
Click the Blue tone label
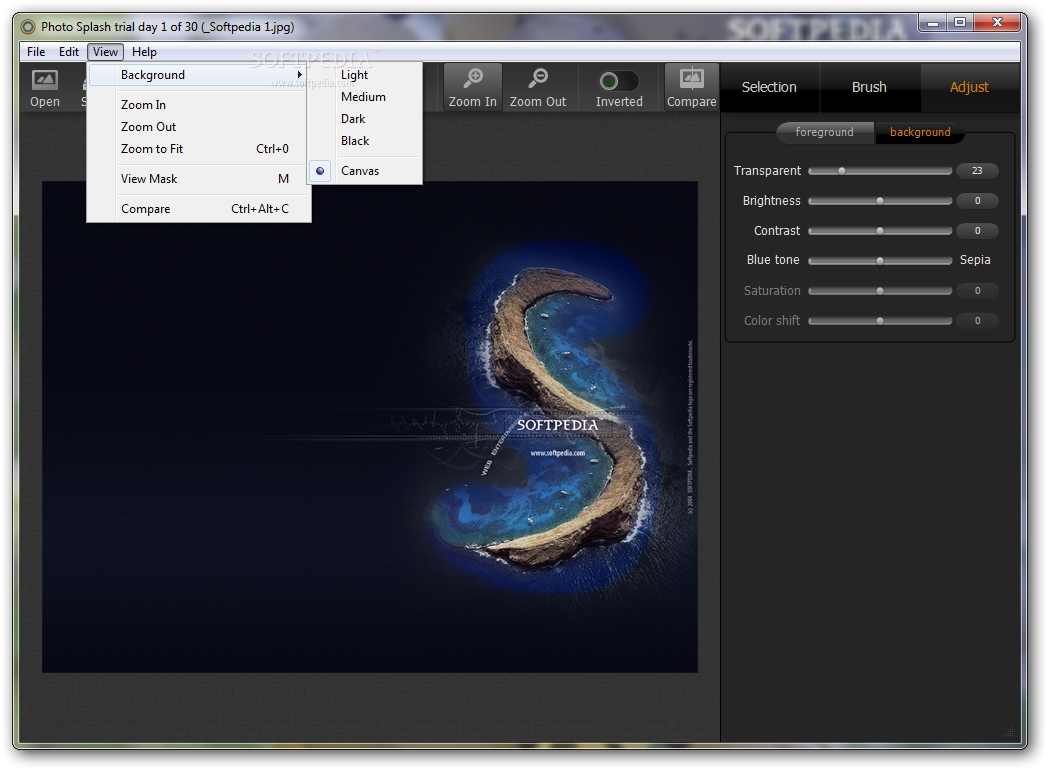point(773,260)
